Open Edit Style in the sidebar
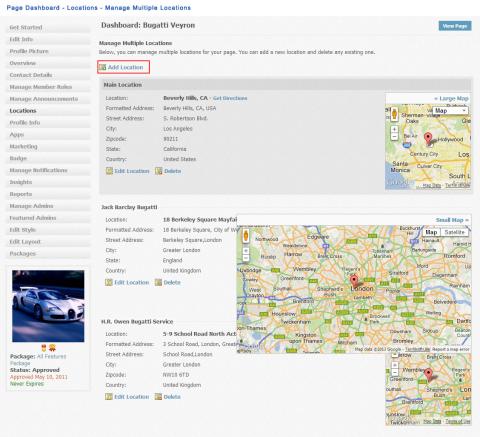 click(48, 230)
